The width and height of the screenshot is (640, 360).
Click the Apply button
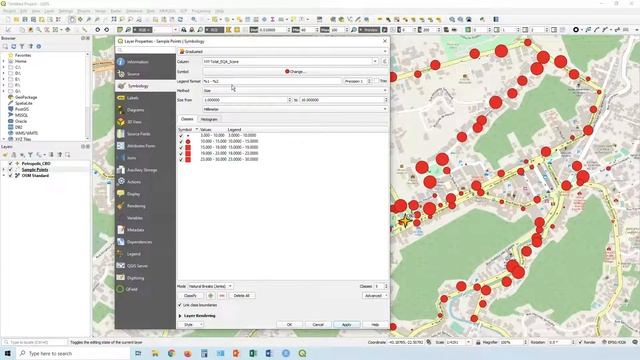[347, 324]
